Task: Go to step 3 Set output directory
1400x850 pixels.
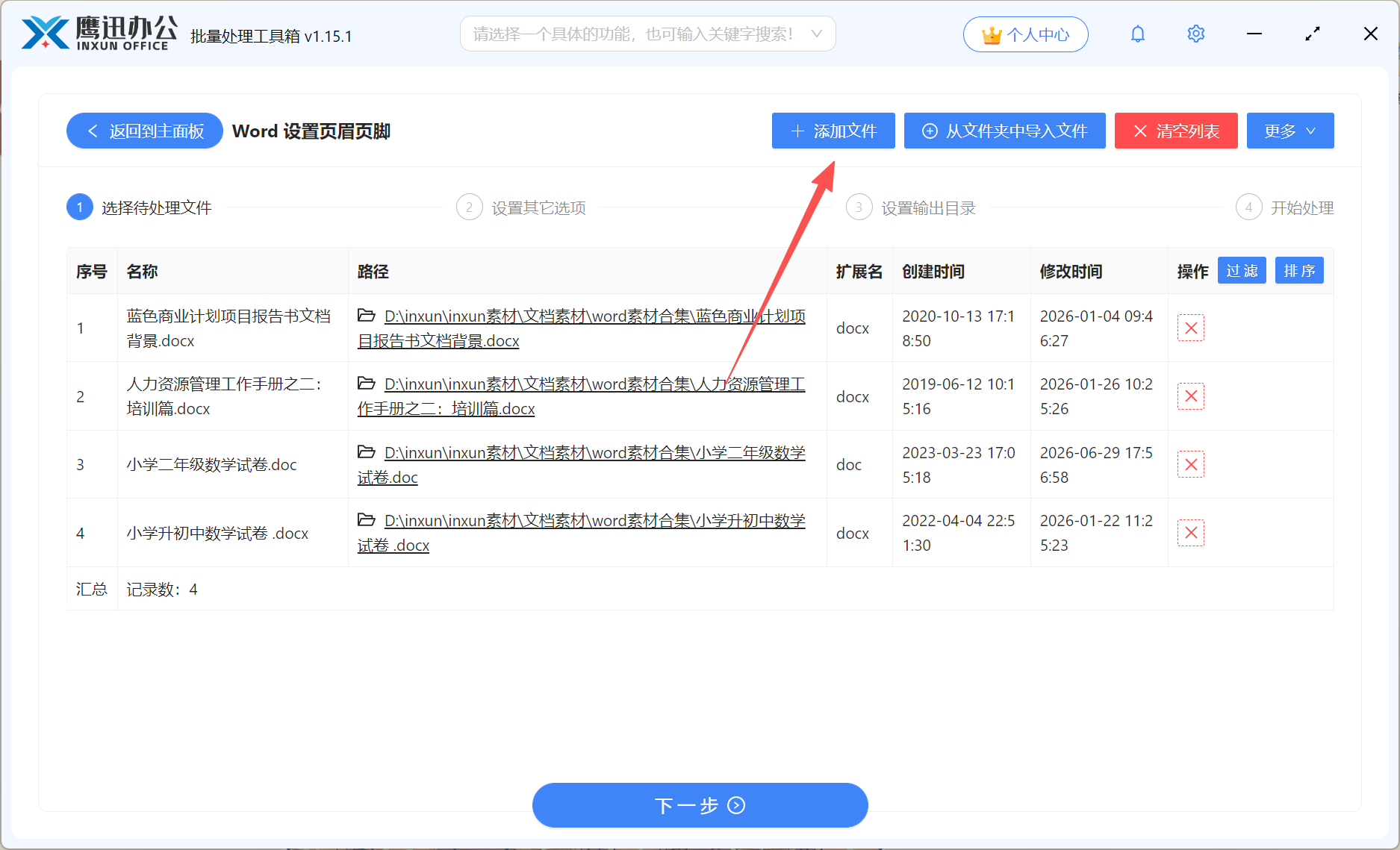Action: tap(911, 207)
